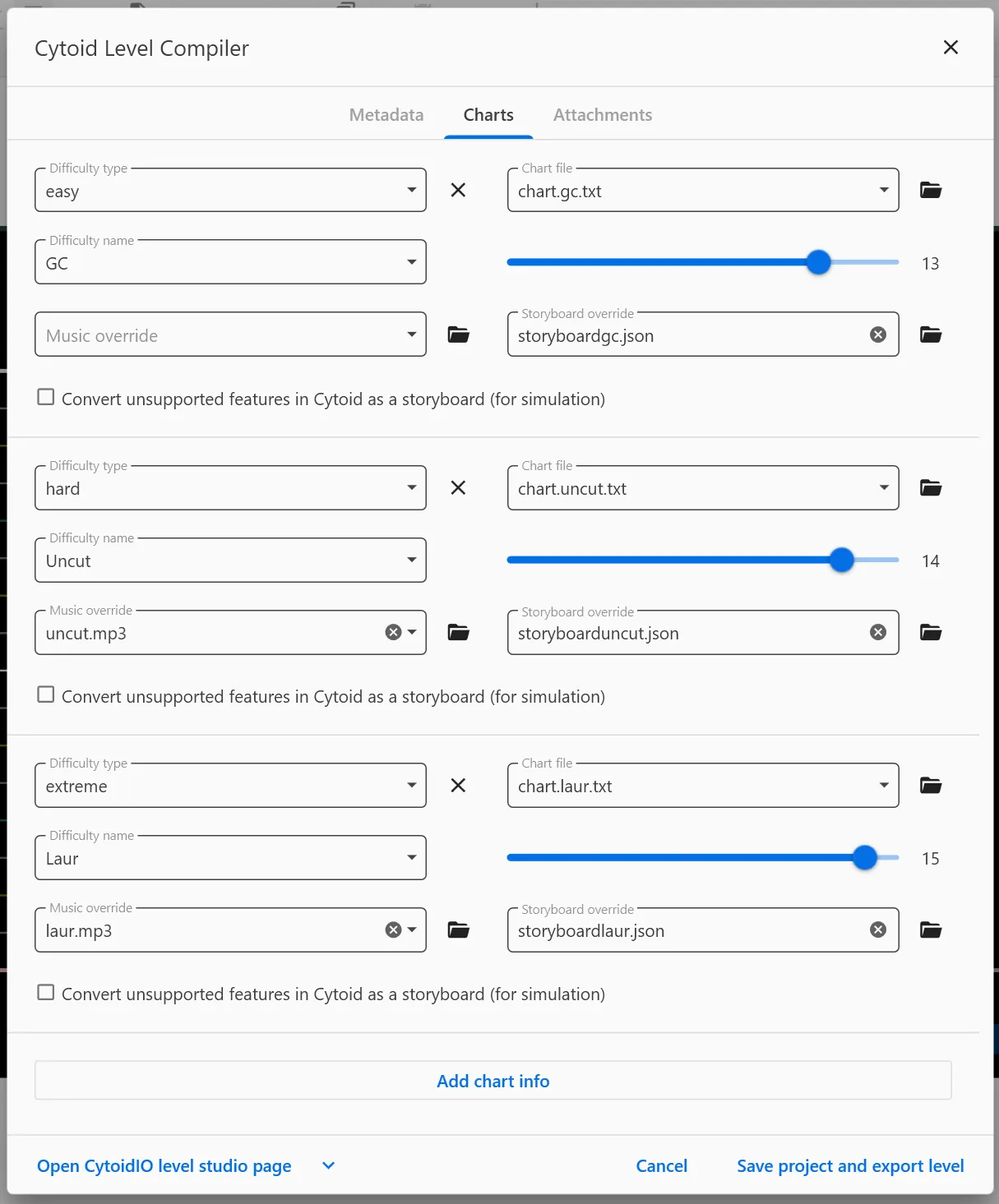Click the Add chart info button

(493, 1081)
